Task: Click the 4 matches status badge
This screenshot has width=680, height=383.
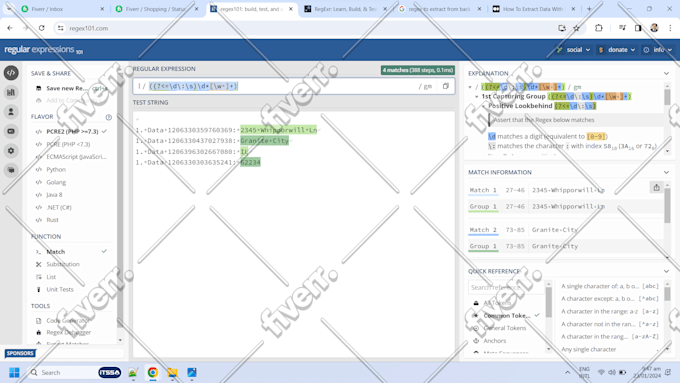Action: 418,70
